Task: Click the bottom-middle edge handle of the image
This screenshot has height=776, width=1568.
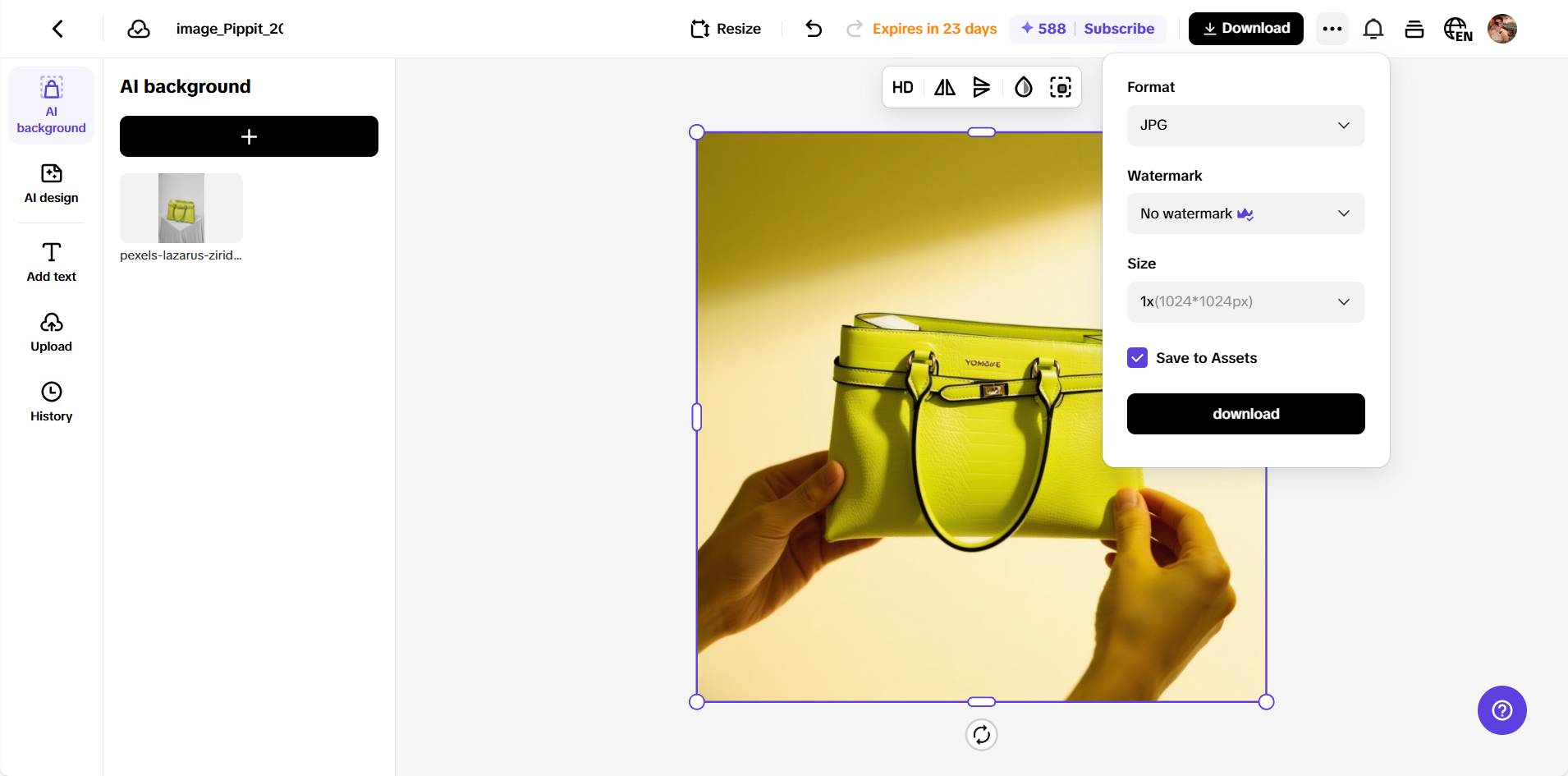Action: point(982,702)
